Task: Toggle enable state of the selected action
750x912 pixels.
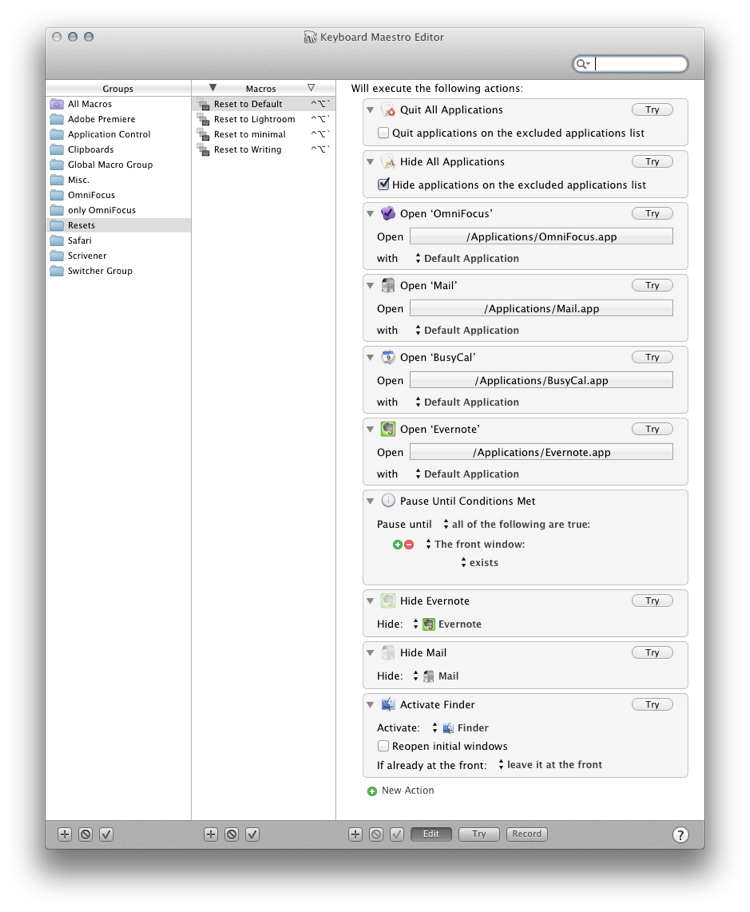Action: point(397,834)
